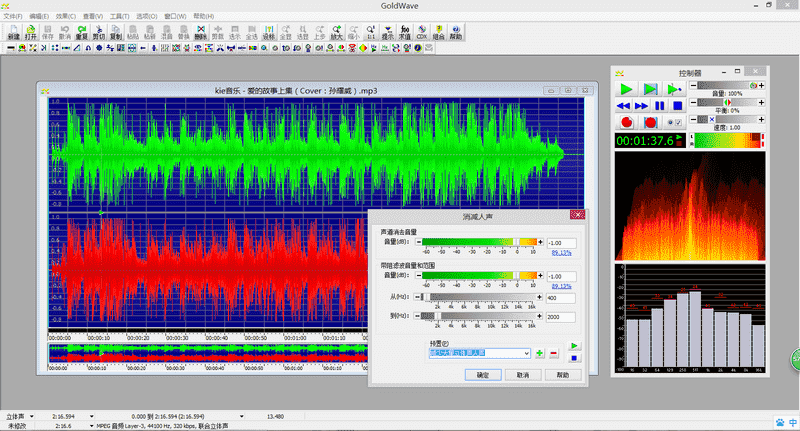Click the 平衡 balance slider in 控制器
Image resolution: width=800 pixels, height=431 pixels.
727,103
